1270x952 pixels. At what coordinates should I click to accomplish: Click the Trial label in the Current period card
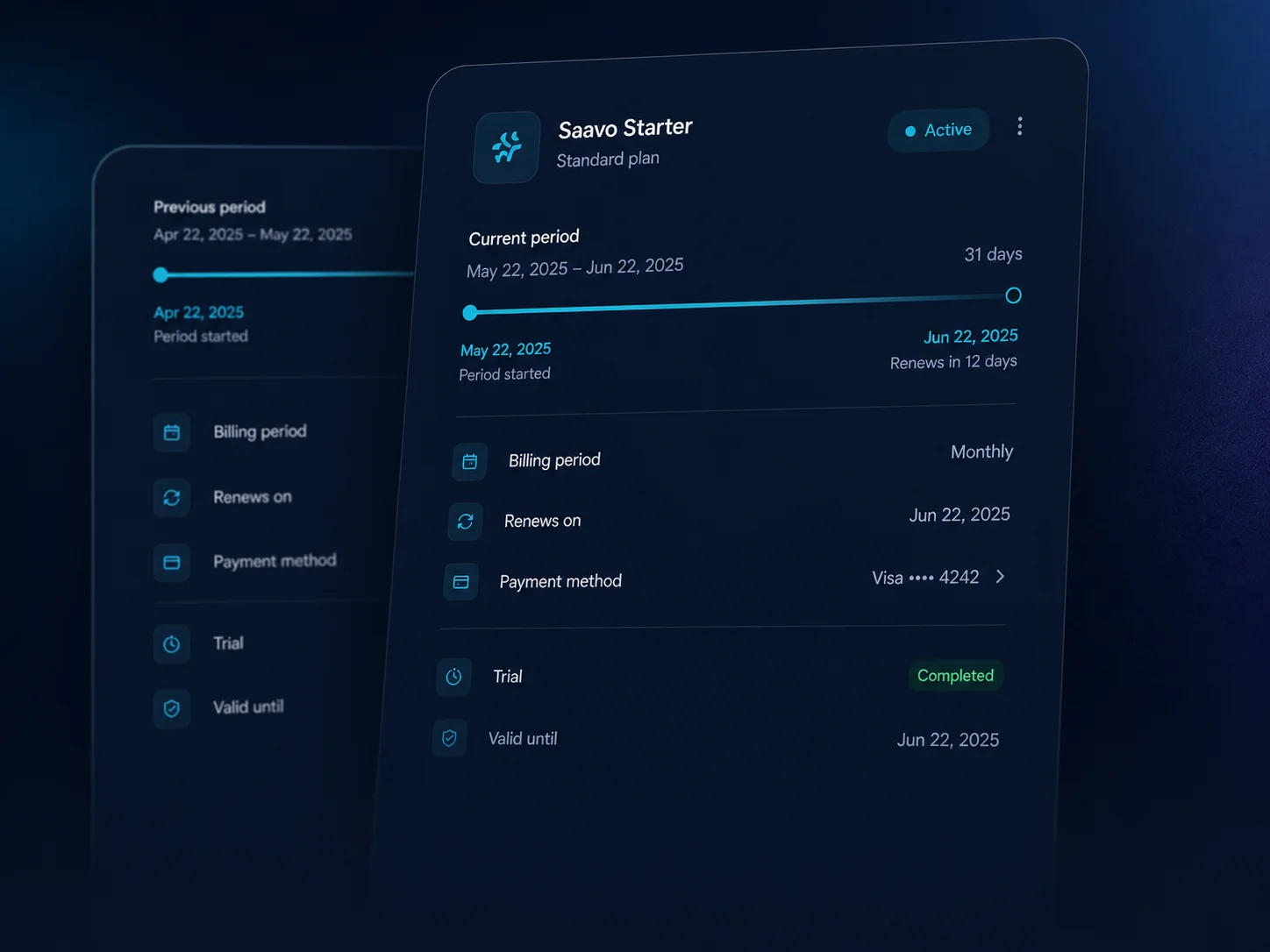pyautogui.click(x=508, y=677)
